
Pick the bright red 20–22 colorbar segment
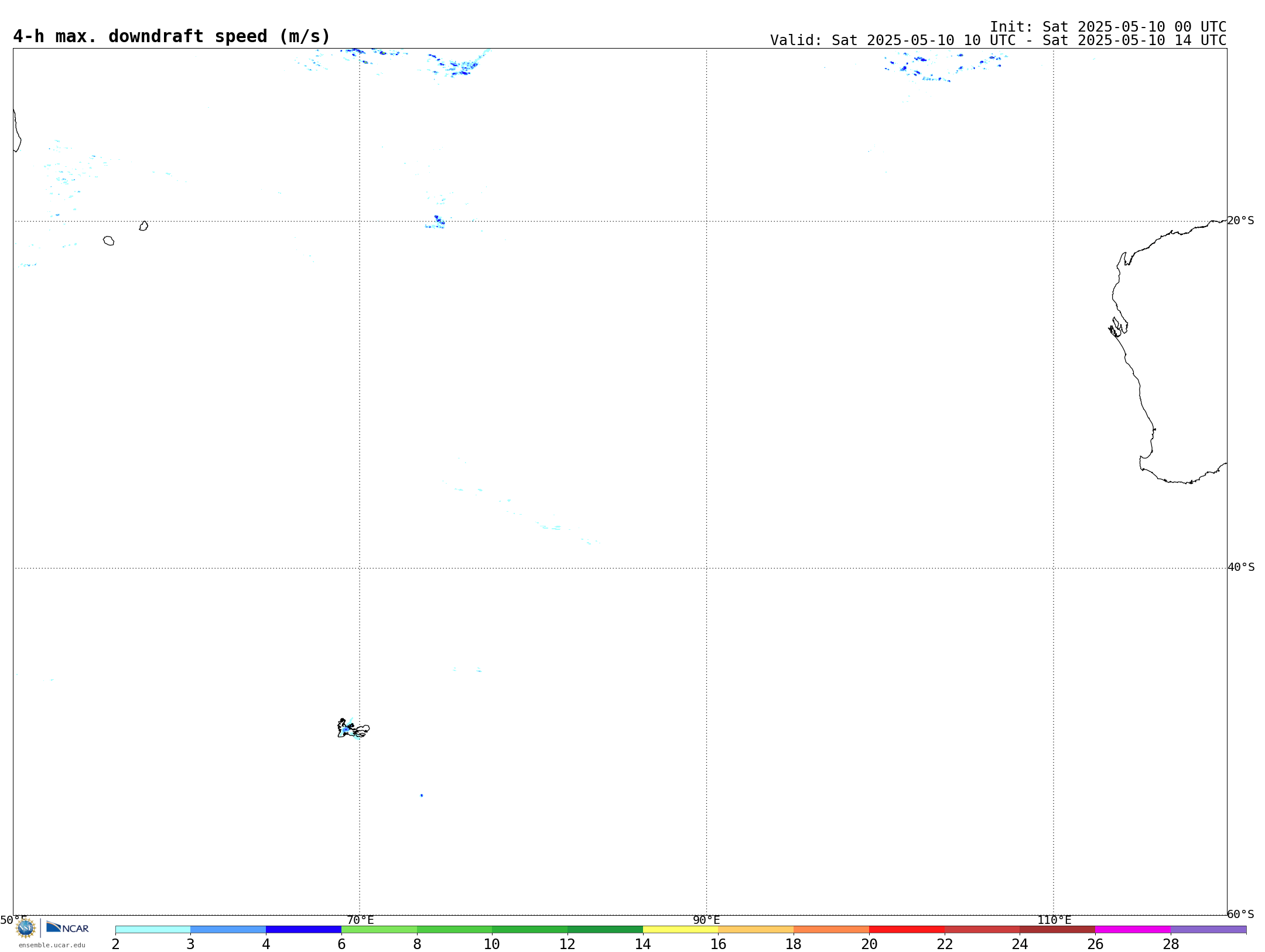[x=907, y=930]
